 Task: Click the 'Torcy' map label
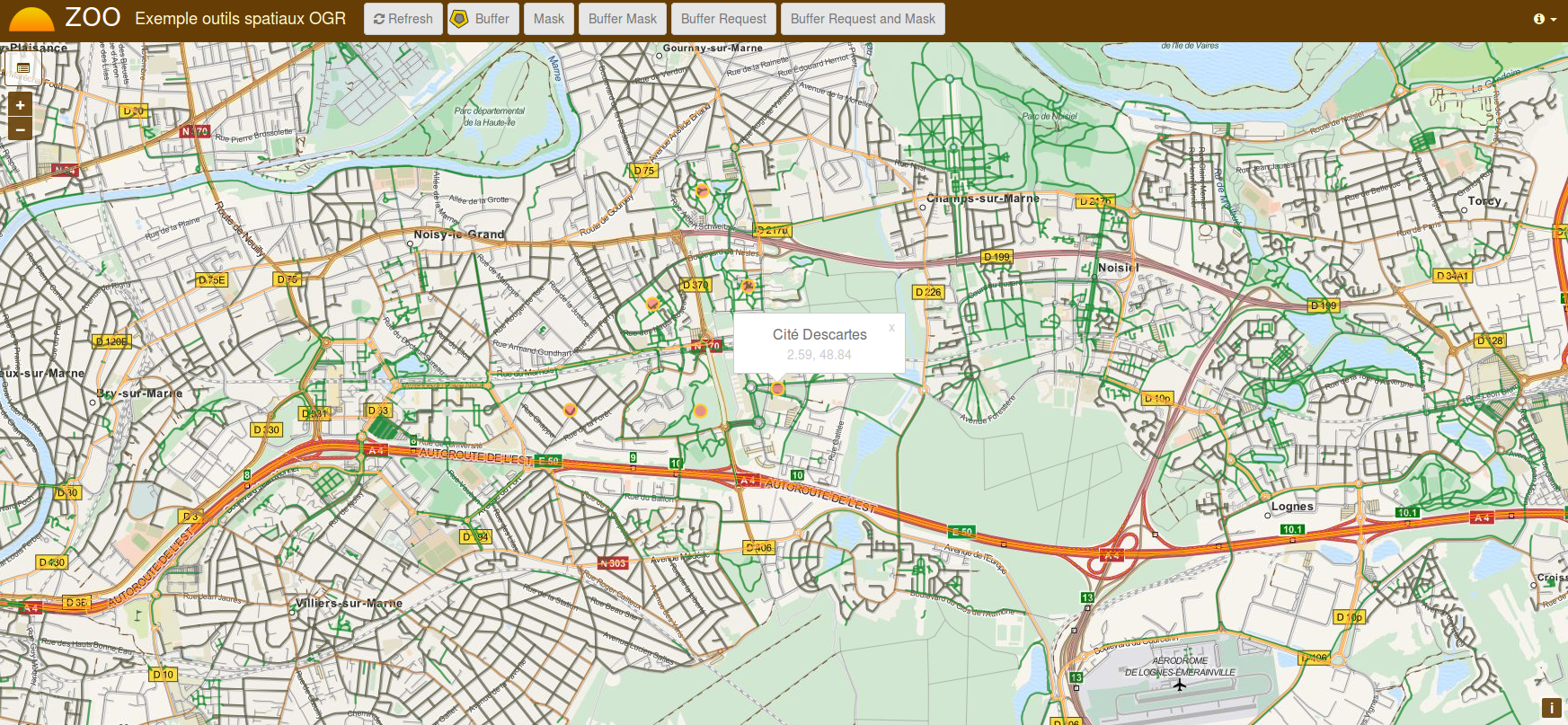tap(1484, 201)
